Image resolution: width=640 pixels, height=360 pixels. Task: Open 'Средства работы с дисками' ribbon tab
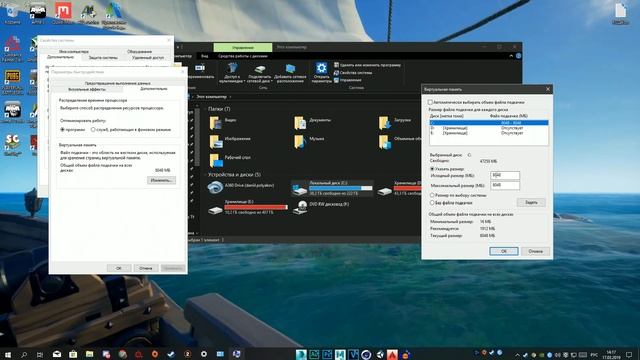point(242,56)
